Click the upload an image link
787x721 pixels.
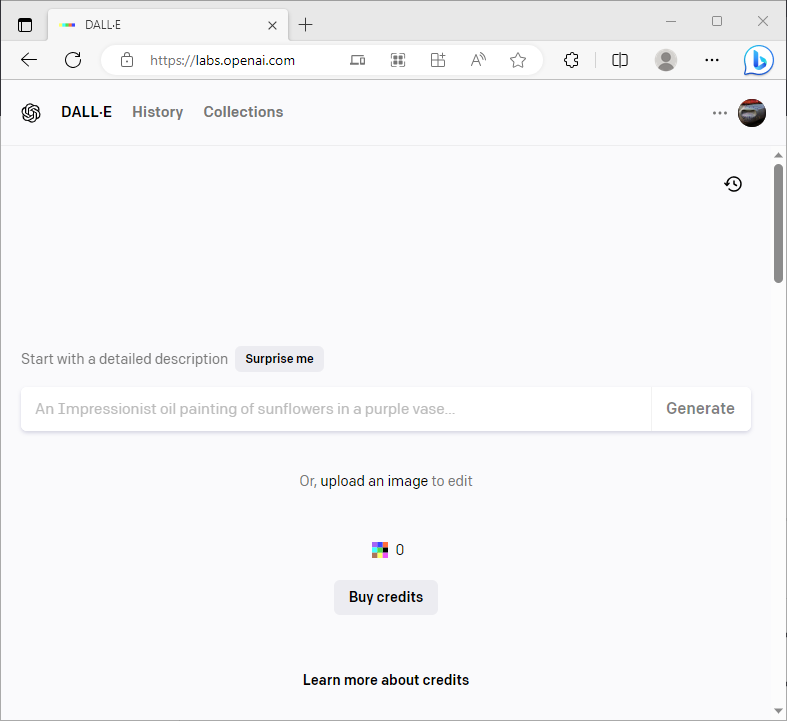374,481
